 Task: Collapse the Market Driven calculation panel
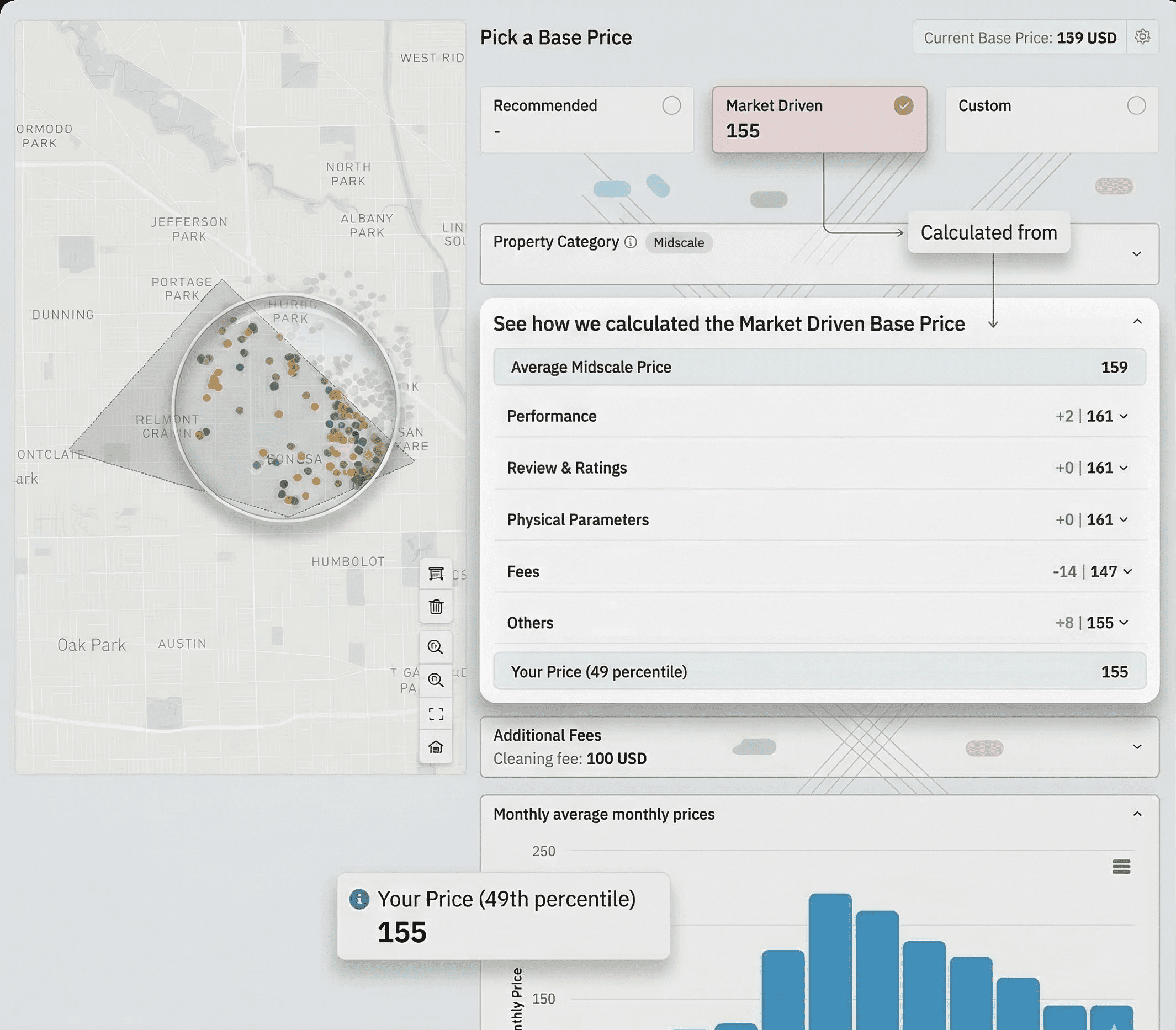(x=1137, y=322)
